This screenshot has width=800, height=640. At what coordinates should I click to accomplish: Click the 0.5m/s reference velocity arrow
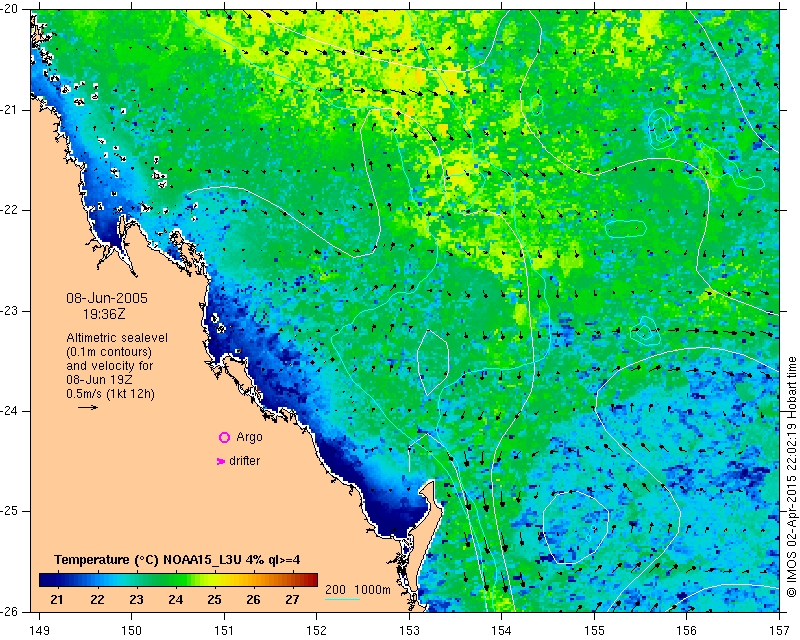(x=88, y=407)
